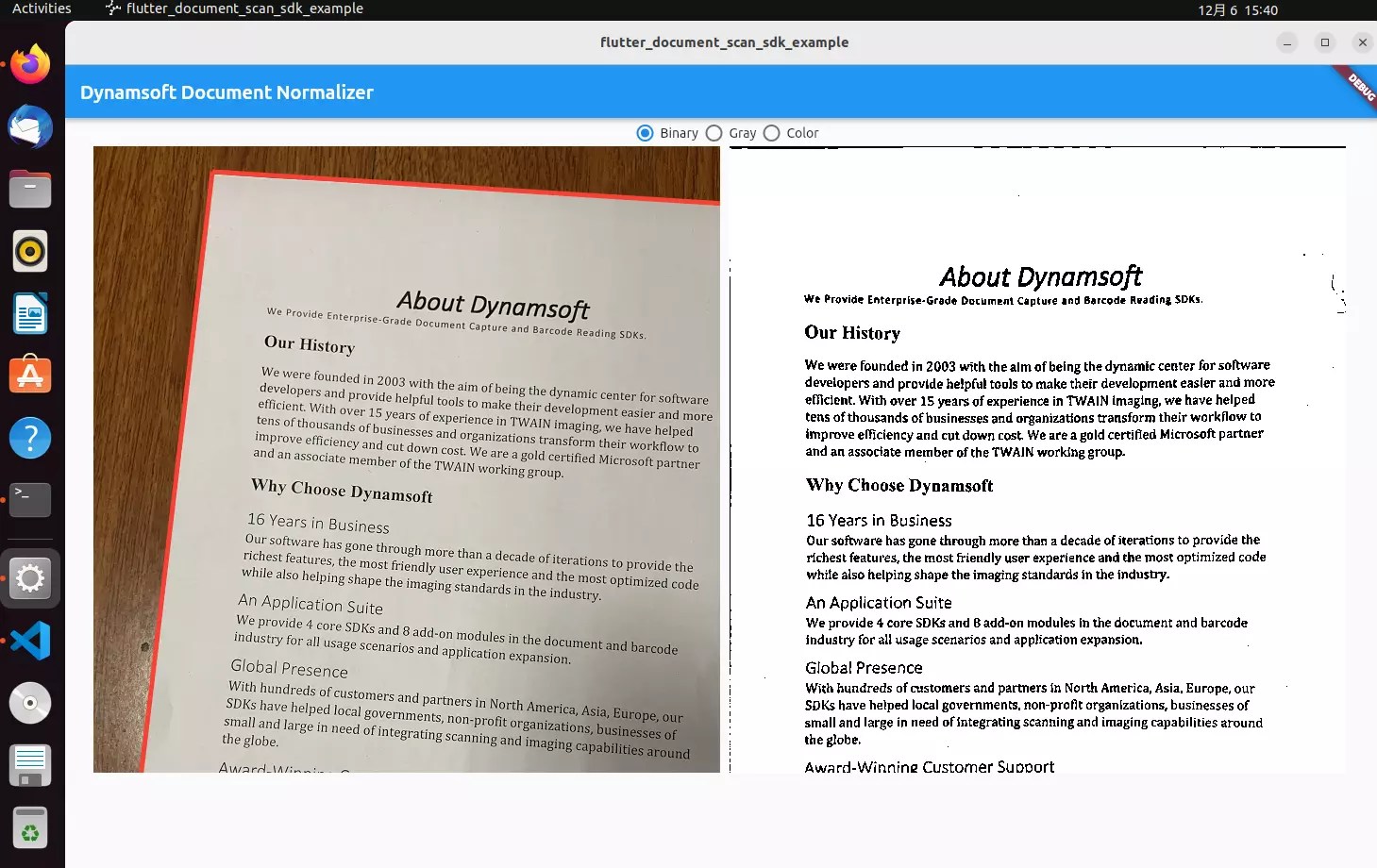Open the Activities overview

tap(41, 8)
